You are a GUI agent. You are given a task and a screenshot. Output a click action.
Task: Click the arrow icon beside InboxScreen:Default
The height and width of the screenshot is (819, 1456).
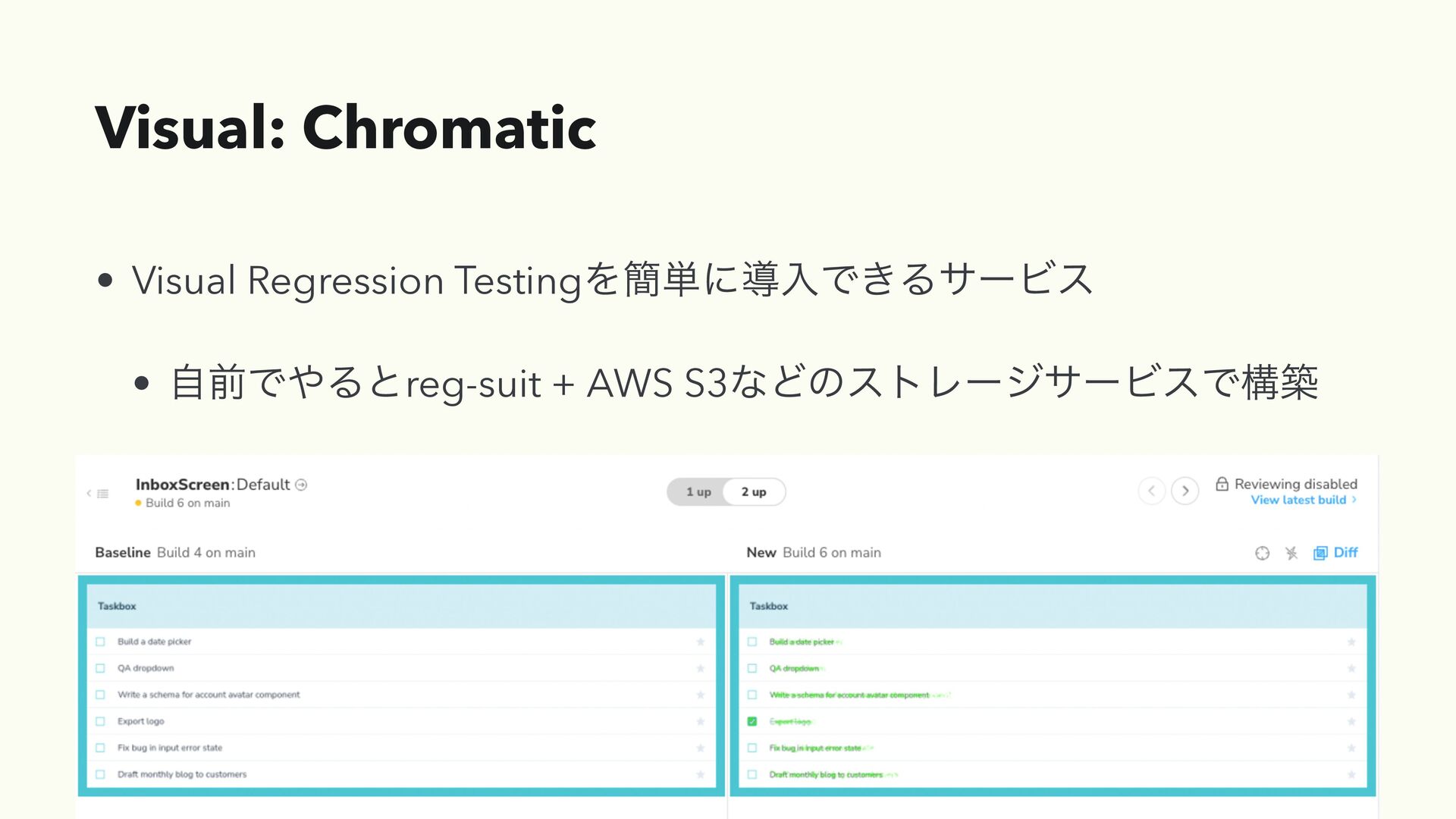click(301, 485)
